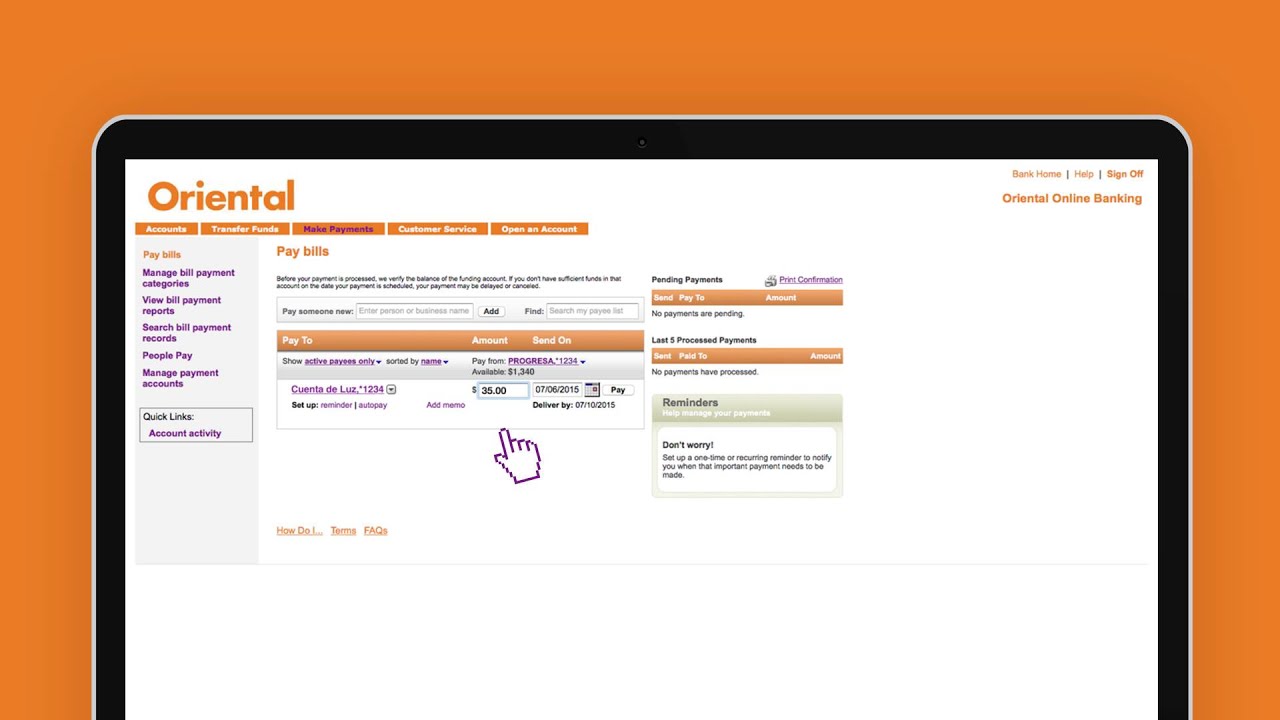Open Manage payment accounts
The image size is (1280, 720).
tap(180, 378)
